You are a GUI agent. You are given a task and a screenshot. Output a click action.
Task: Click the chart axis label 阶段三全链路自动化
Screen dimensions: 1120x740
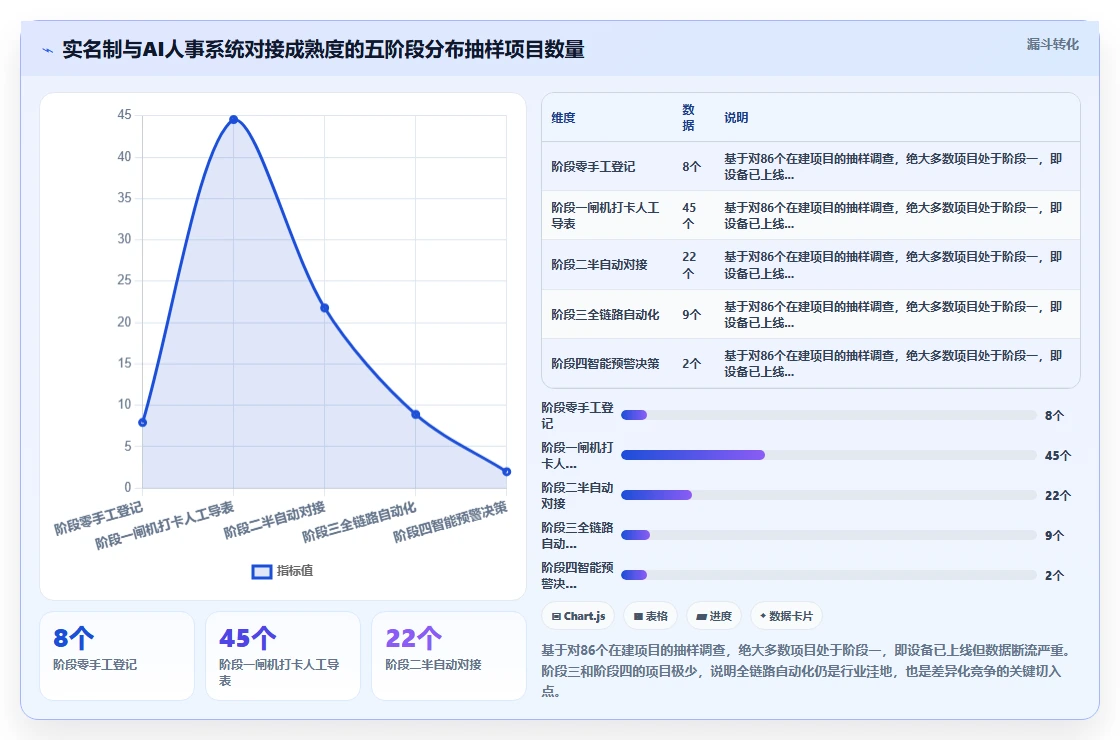click(x=359, y=521)
